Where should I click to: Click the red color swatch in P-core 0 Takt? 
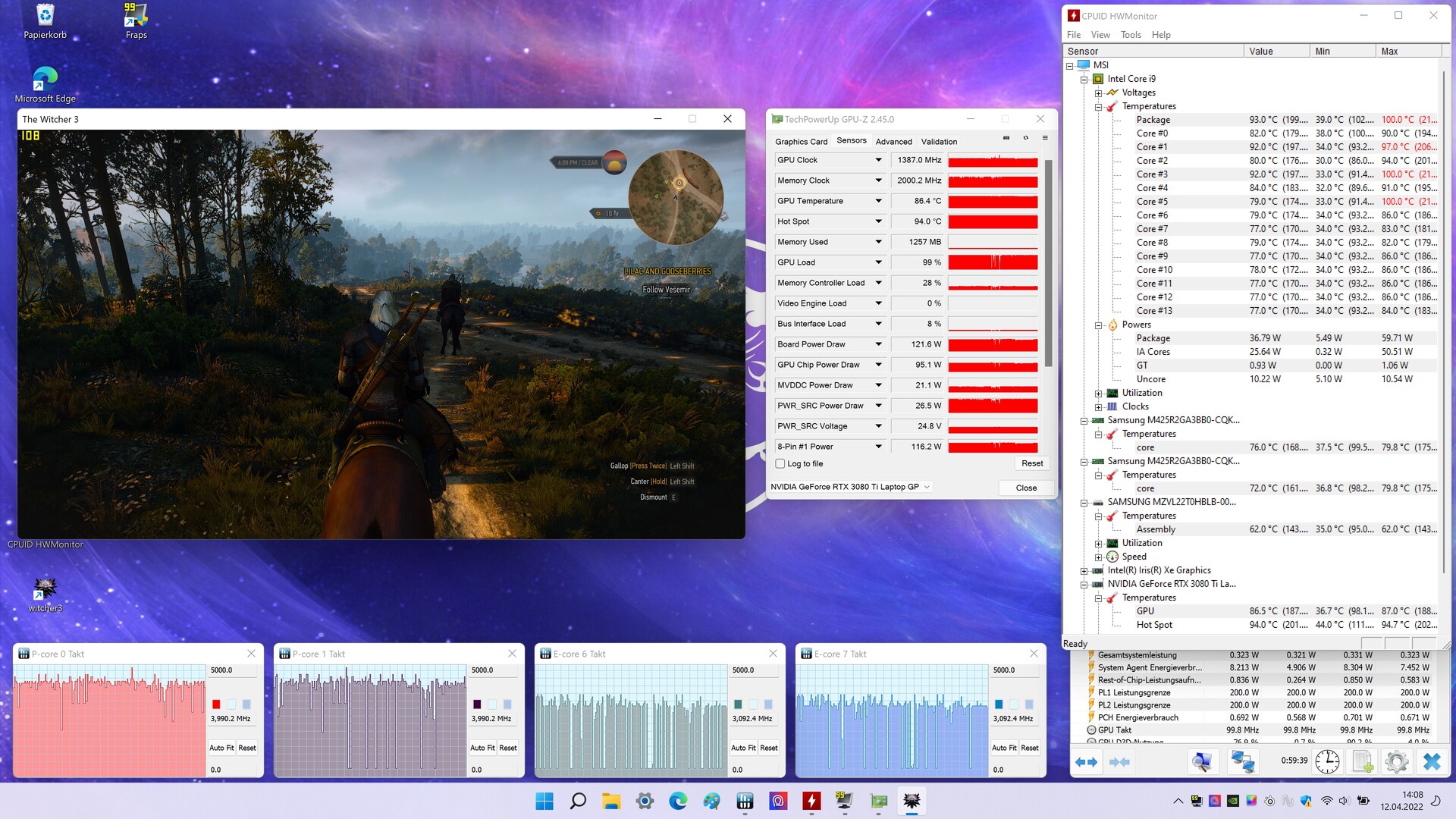[216, 704]
